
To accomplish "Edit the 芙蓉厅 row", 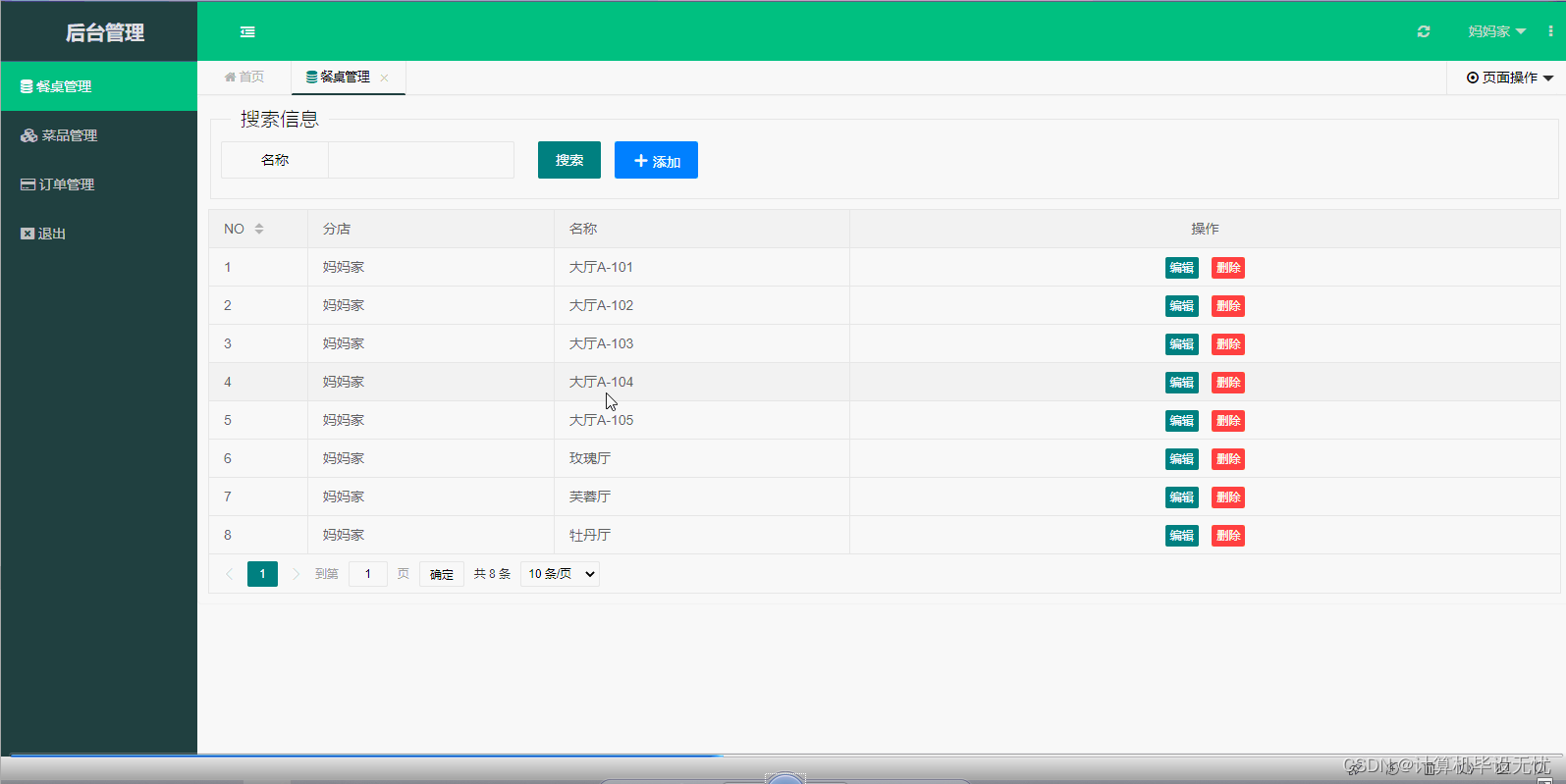I will 1182,497.
